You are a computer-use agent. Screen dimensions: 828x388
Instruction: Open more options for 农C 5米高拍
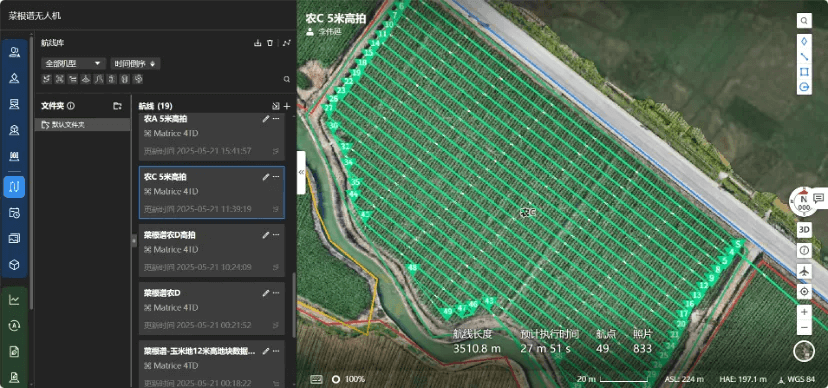coord(276,177)
